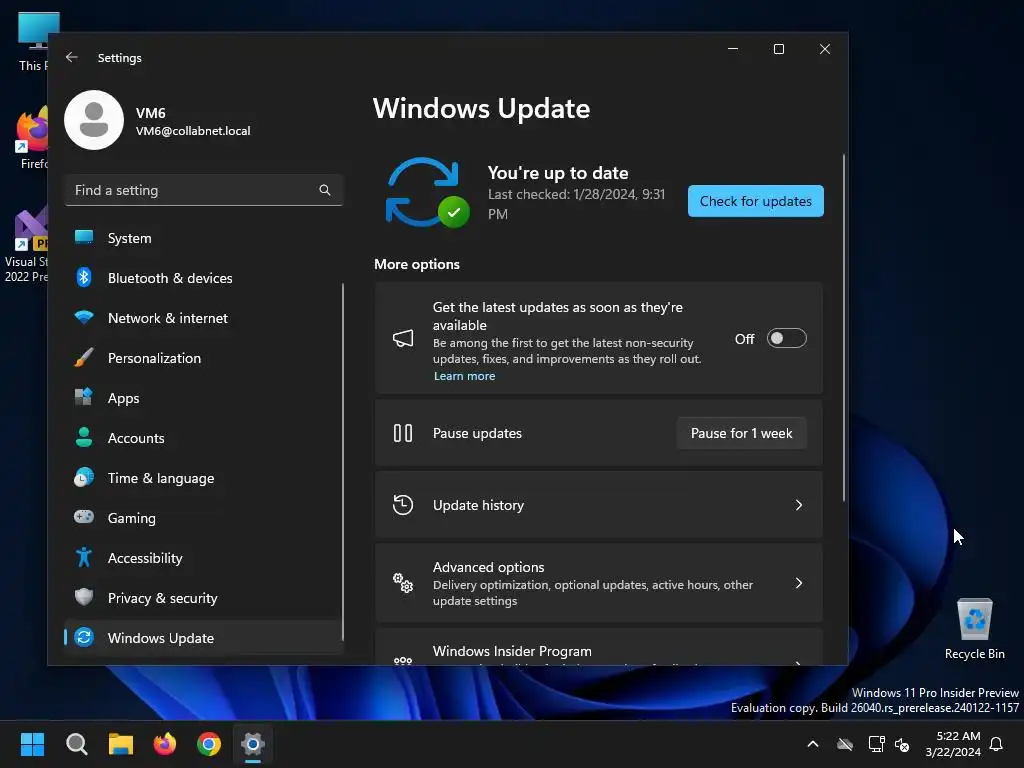The image size is (1024, 768).
Task: Click VM6@collabnet.local account email
Action: coord(193,131)
